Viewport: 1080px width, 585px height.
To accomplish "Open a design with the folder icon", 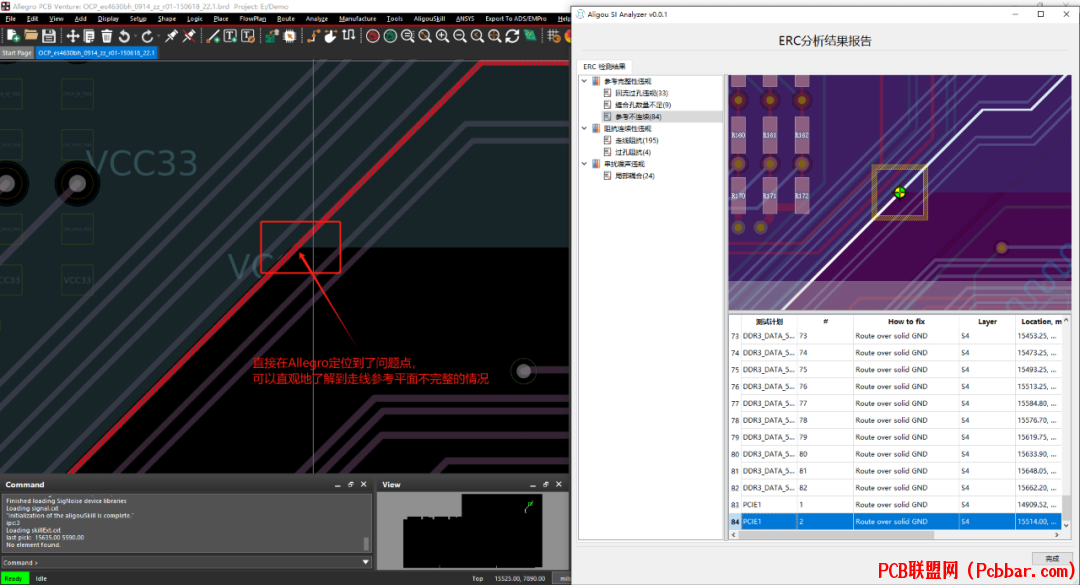I will 31,36.
